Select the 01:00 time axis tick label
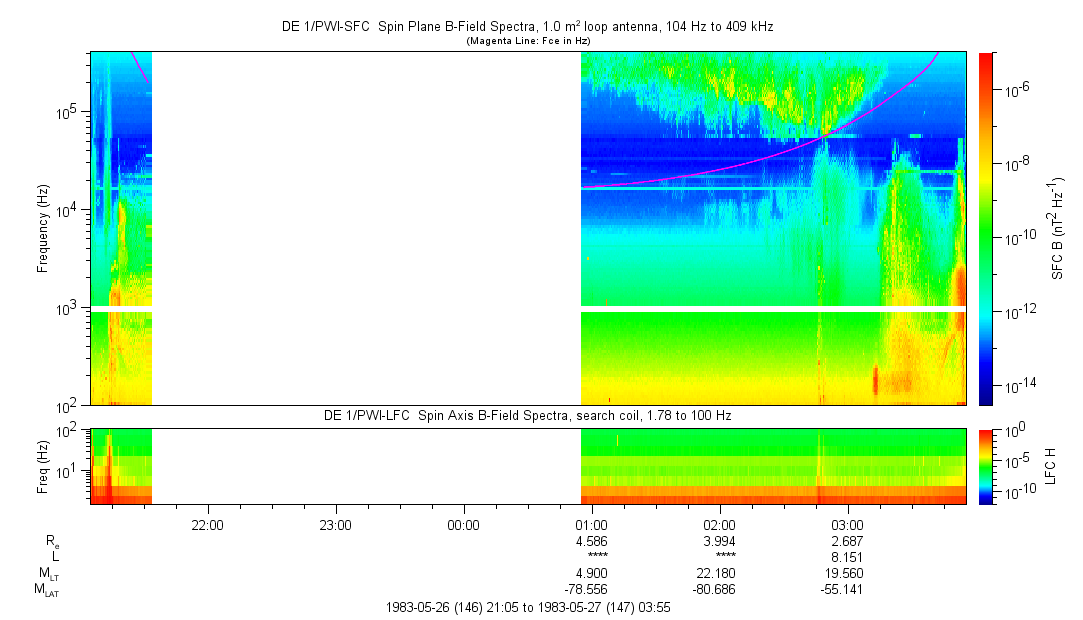 point(591,524)
